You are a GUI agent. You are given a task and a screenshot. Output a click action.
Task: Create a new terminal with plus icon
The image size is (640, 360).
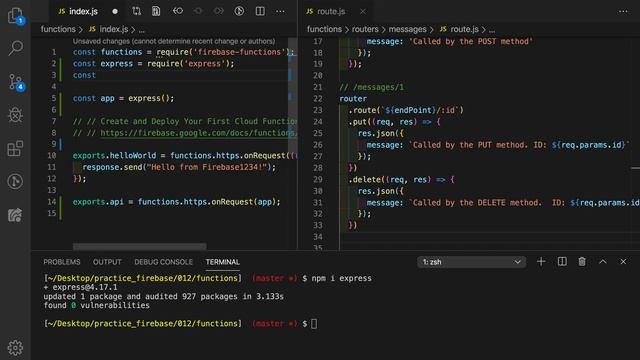pyautogui.click(x=541, y=262)
